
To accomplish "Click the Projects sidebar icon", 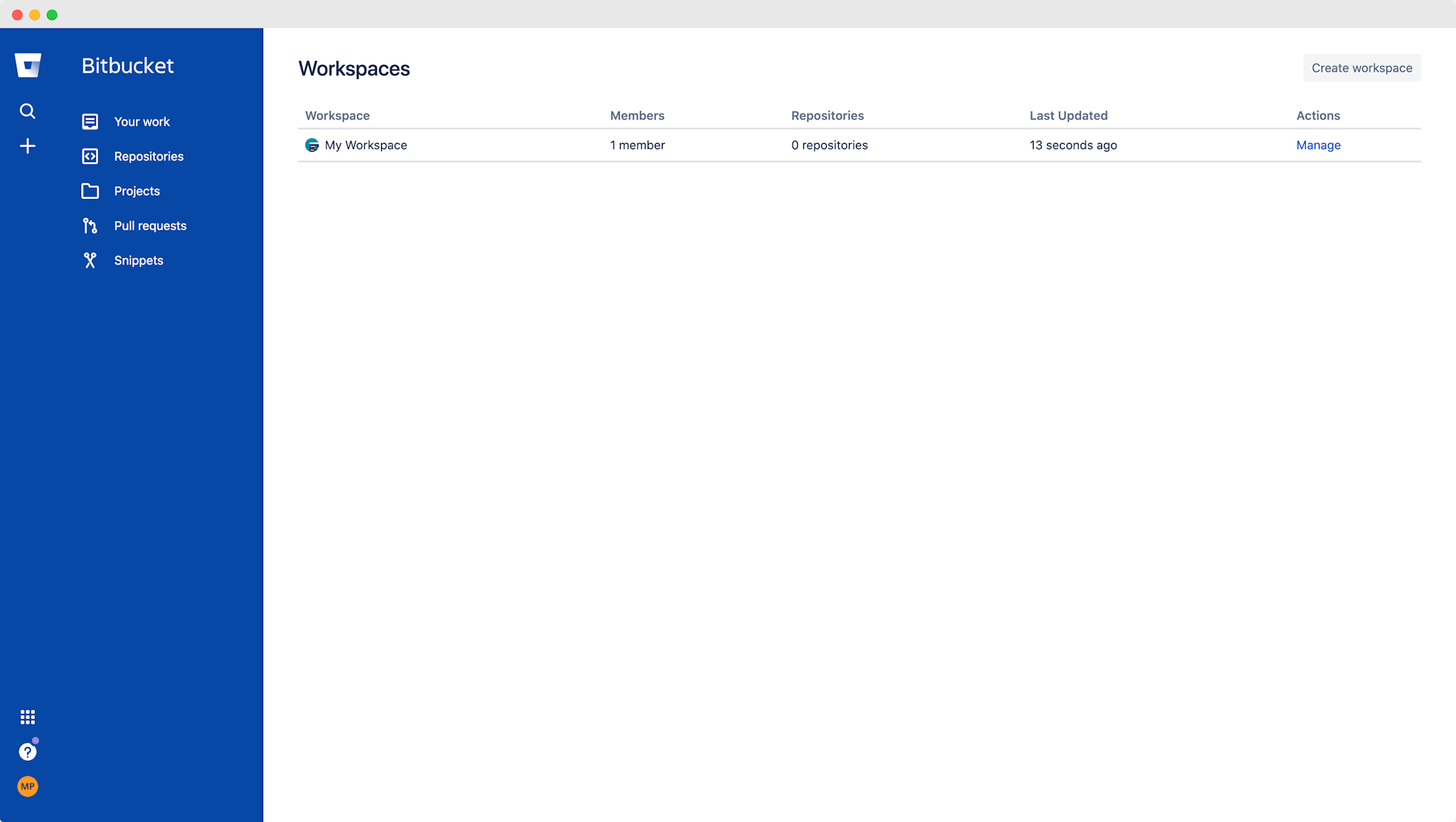I will pos(89,190).
